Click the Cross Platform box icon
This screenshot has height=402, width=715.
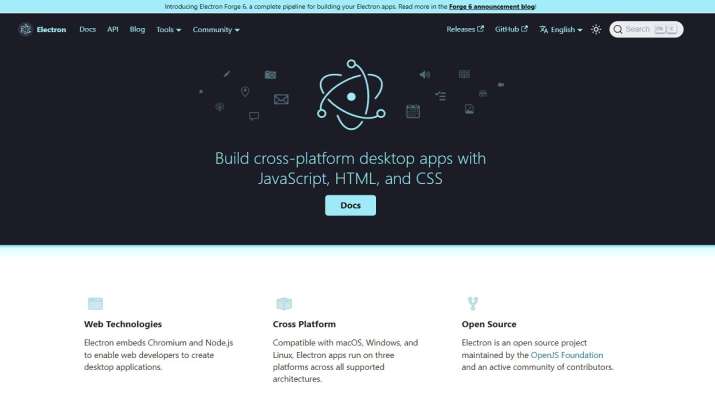pos(284,304)
